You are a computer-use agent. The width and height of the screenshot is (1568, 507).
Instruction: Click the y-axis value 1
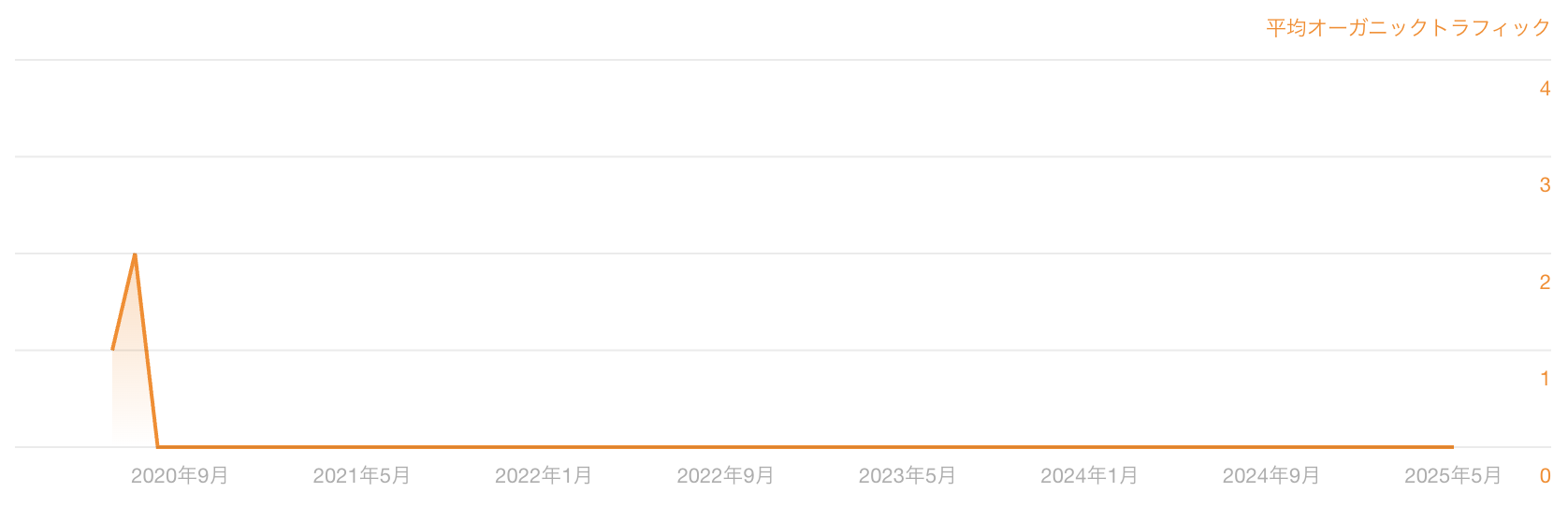pyautogui.click(x=1545, y=379)
